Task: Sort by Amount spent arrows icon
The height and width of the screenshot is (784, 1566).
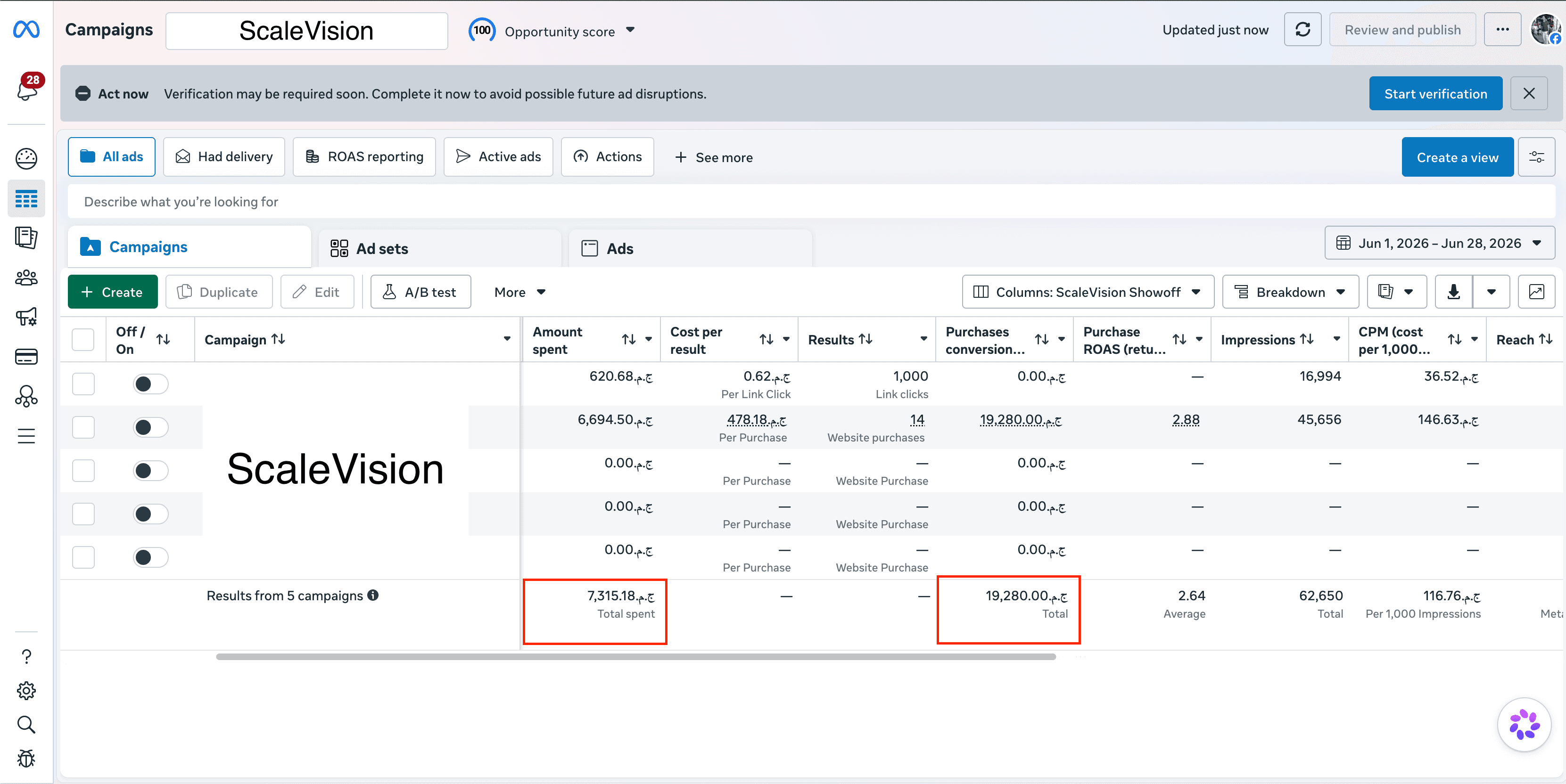Action: 629,340
